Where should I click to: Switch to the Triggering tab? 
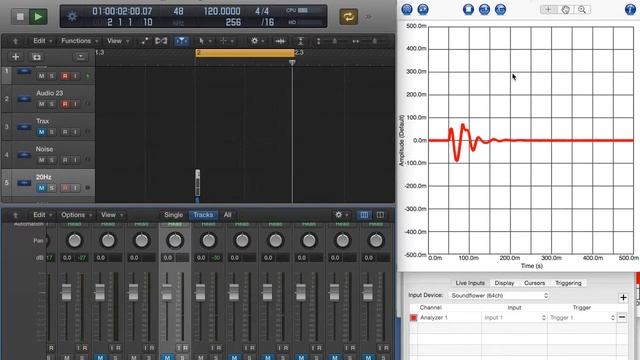(x=568, y=283)
